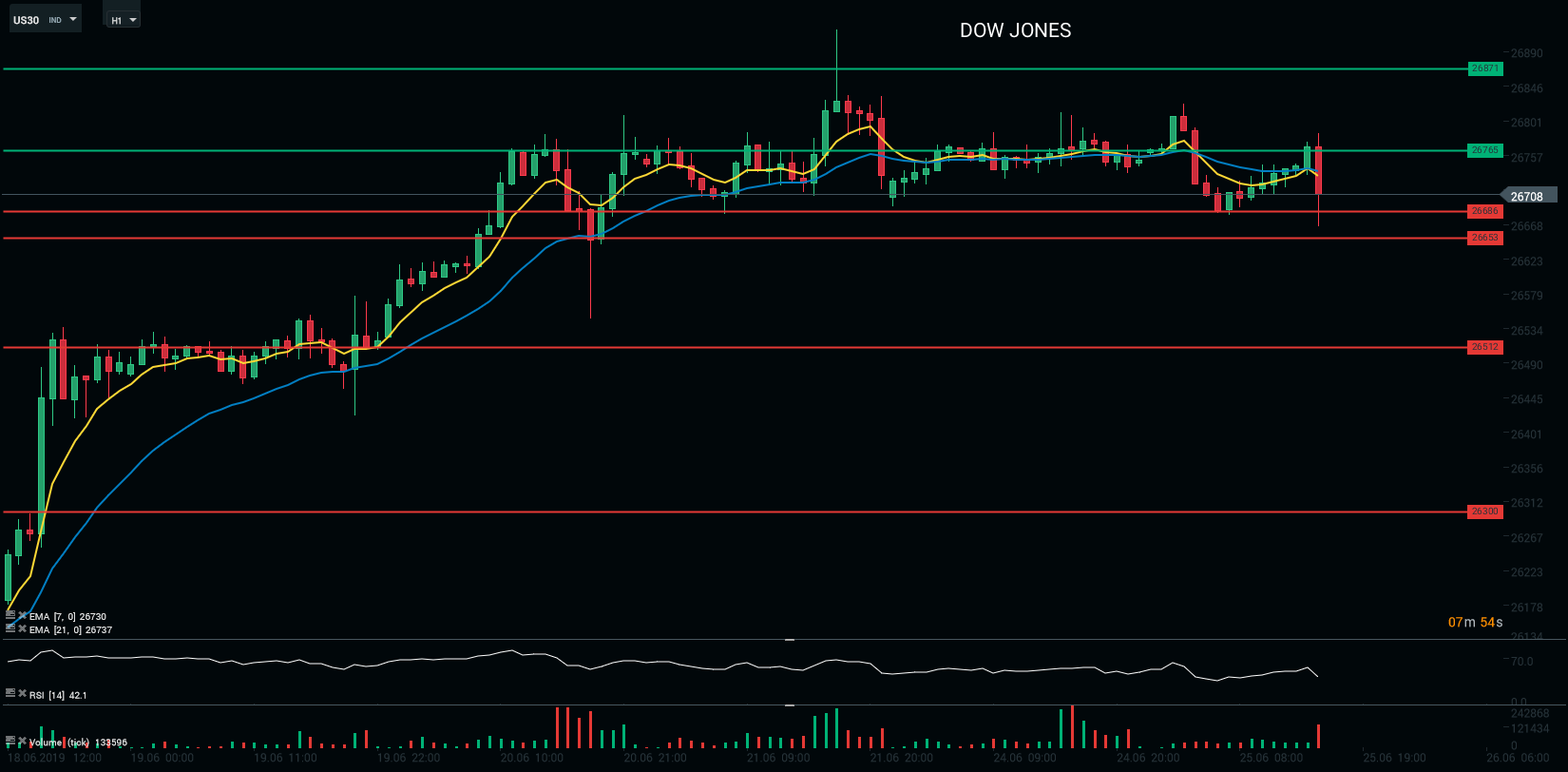Select the red 26512 support level label
This screenshot has height=772, width=1568.
click(1485, 347)
